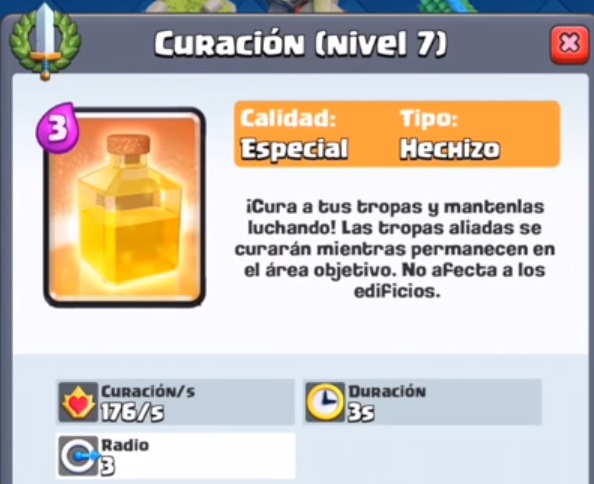Screen dimensions: 594x484
Task: Tap the clock icon beside Duración
Action: click(324, 402)
